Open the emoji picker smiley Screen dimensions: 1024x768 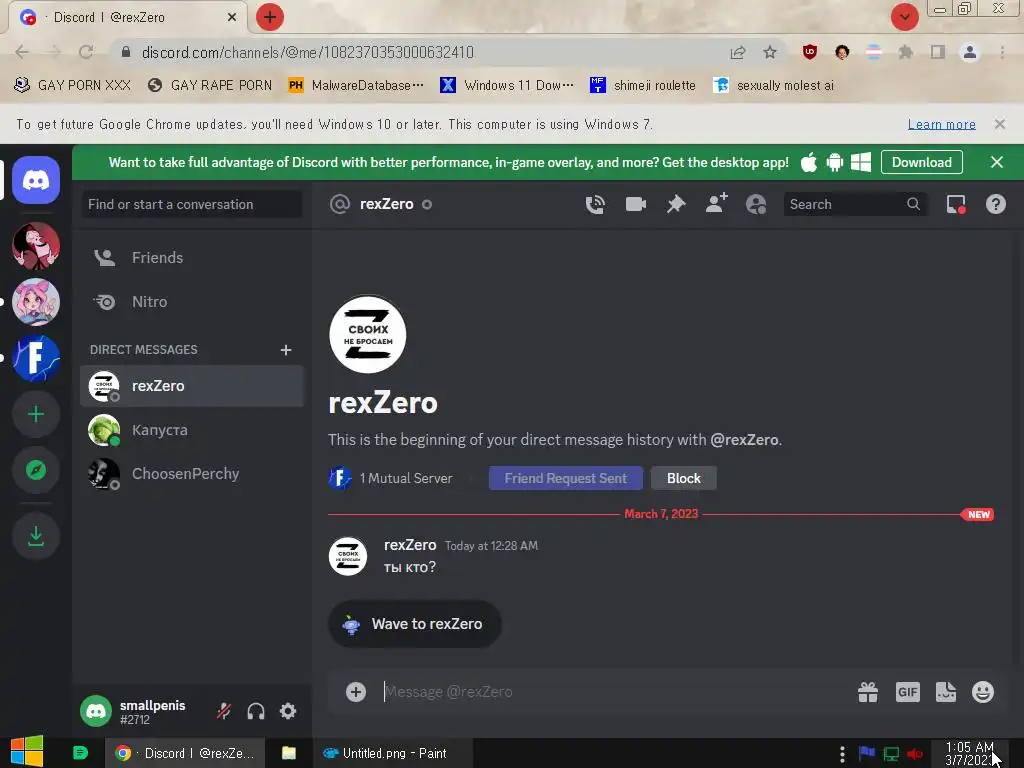[983, 692]
